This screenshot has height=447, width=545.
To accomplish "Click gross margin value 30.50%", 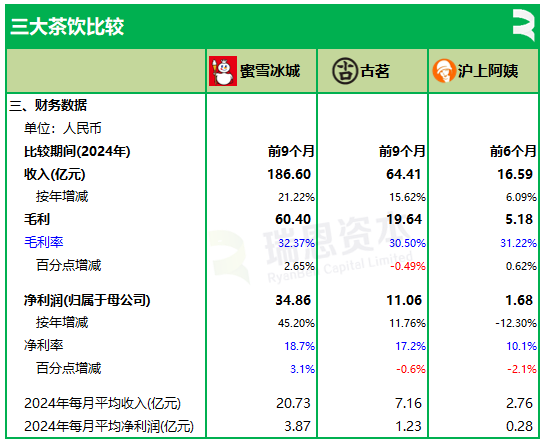I will pos(407,243).
